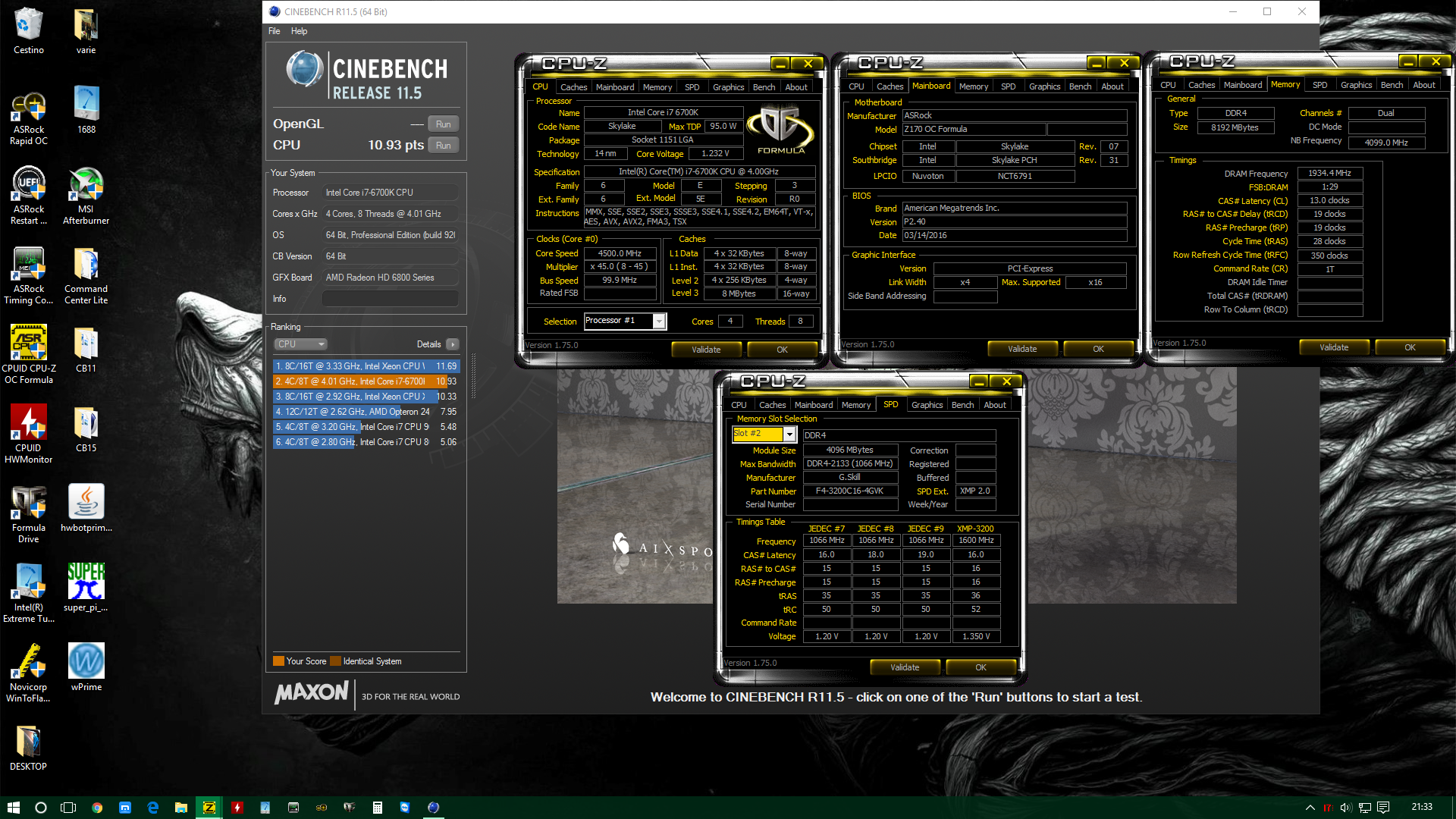Open the varie folder on the desktop
The height and width of the screenshot is (819, 1456).
point(86,30)
